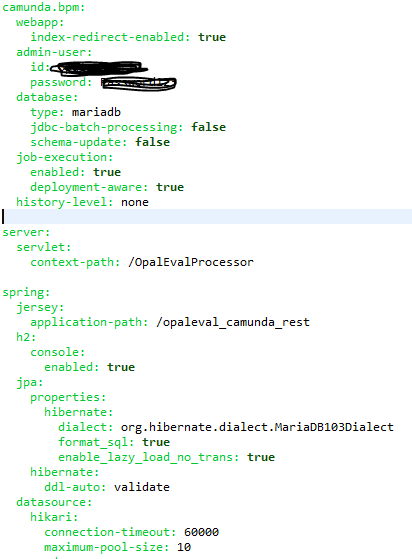The height and width of the screenshot is (559, 412).
Task: Select the redacted password value
Action: [x=139, y=83]
